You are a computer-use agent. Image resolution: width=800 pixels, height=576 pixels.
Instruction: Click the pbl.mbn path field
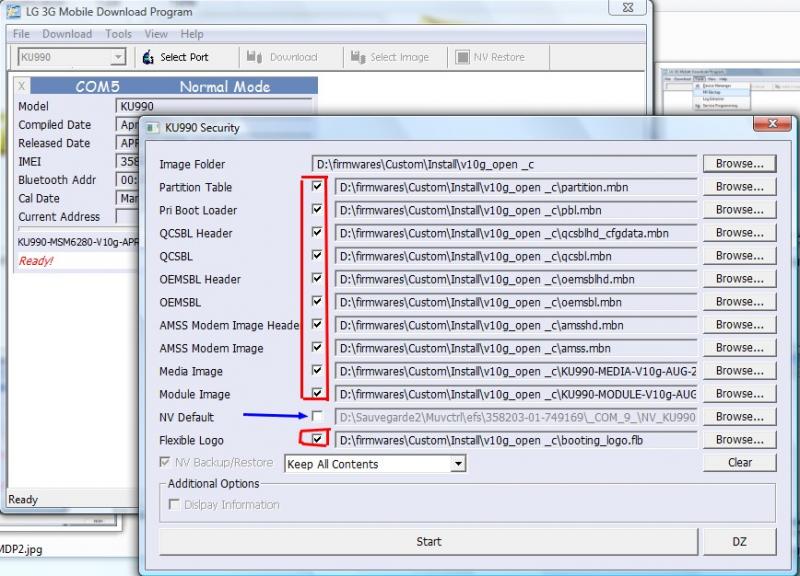coord(516,210)
